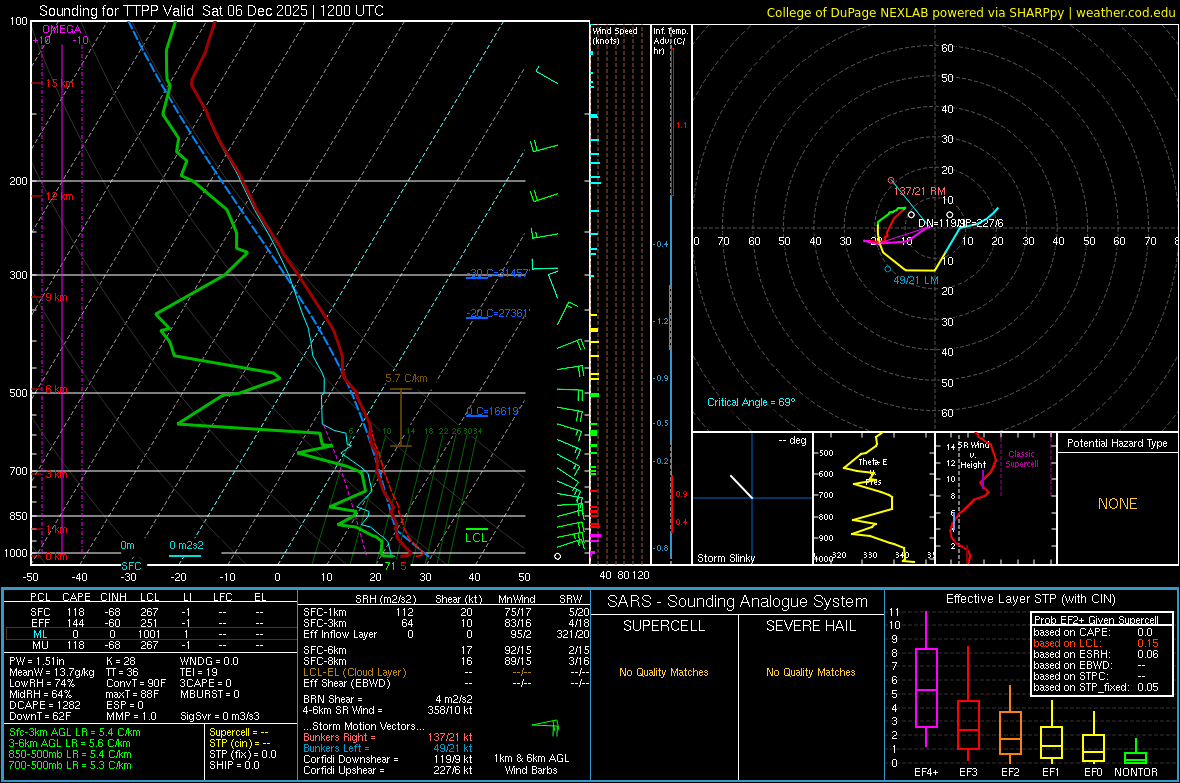Viewport: 1180px width, 783px height.
Task: Click the '9 km' height marker label
Action: click(56, 297)
